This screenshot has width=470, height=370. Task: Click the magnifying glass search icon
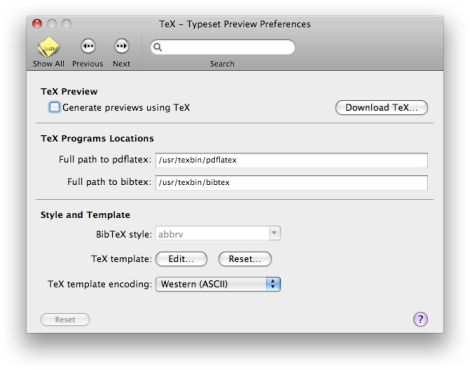click(158, 47)
